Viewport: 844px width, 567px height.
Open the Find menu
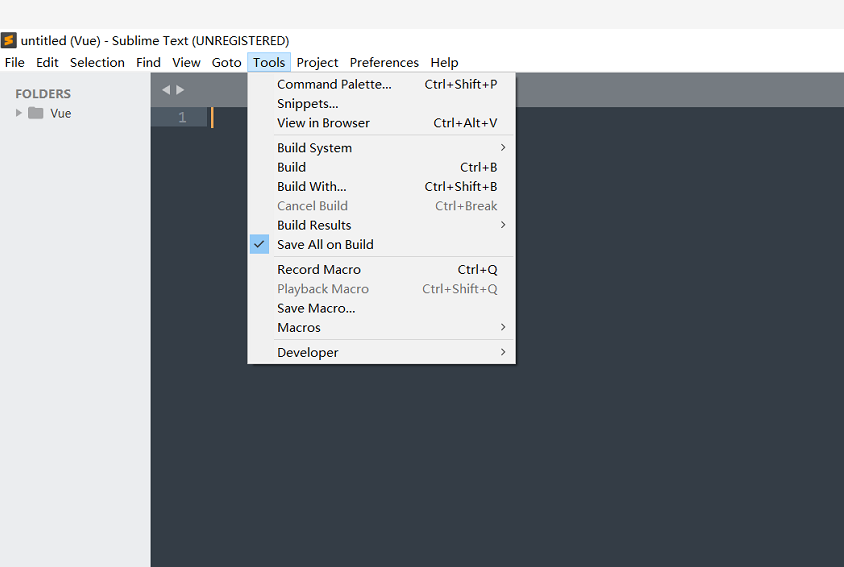[x=149, y=62]
